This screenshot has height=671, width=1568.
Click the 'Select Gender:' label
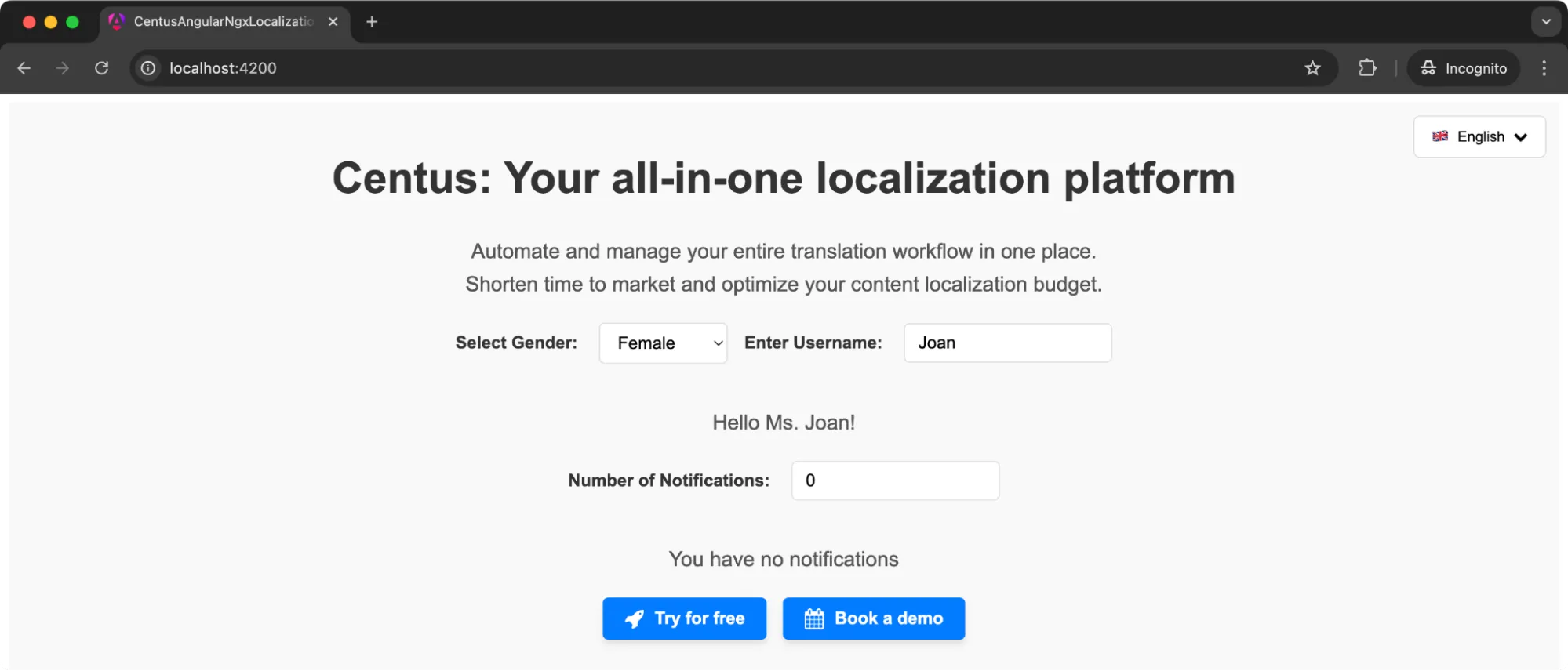[x=516, y=343]
